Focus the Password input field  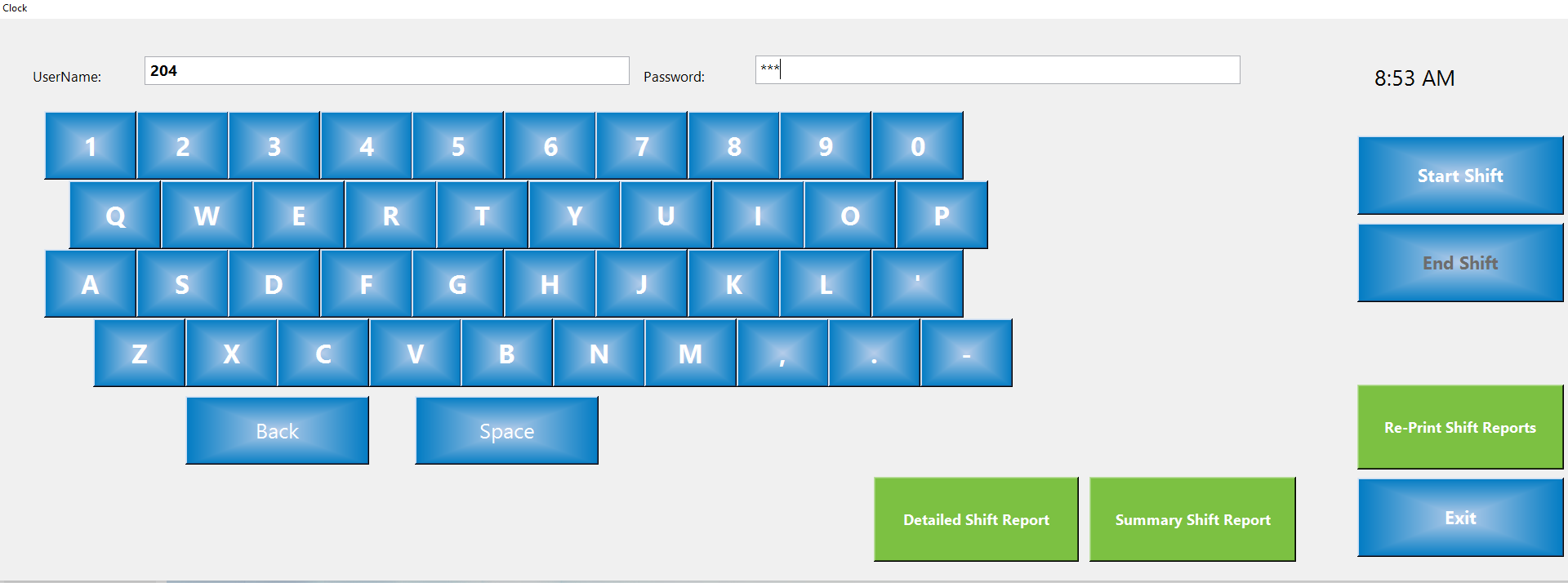997,70
